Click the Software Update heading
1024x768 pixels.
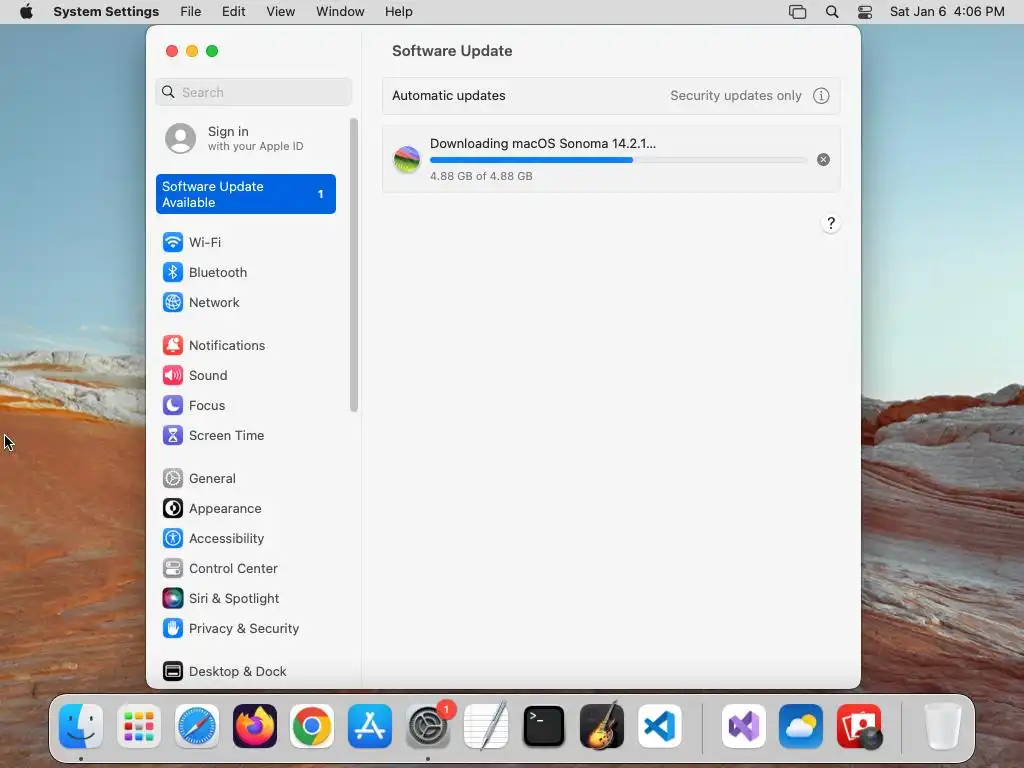[452, 51]
